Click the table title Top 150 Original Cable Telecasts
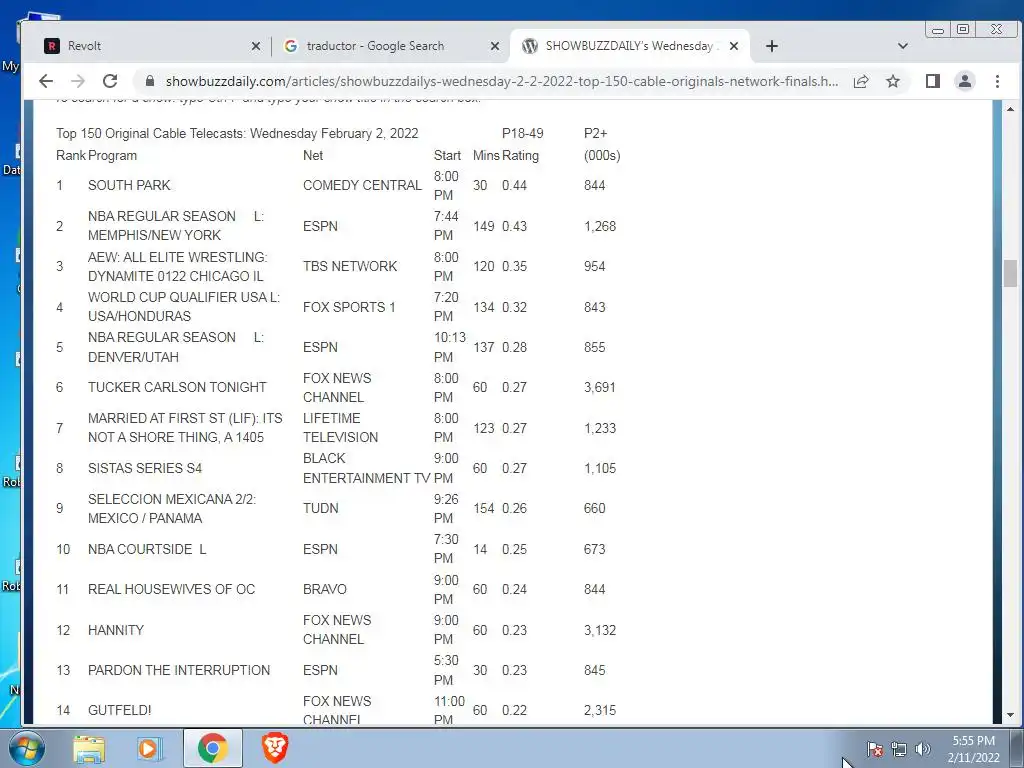1024x768 pixels. pyautogui.click(x=237, y=133)
